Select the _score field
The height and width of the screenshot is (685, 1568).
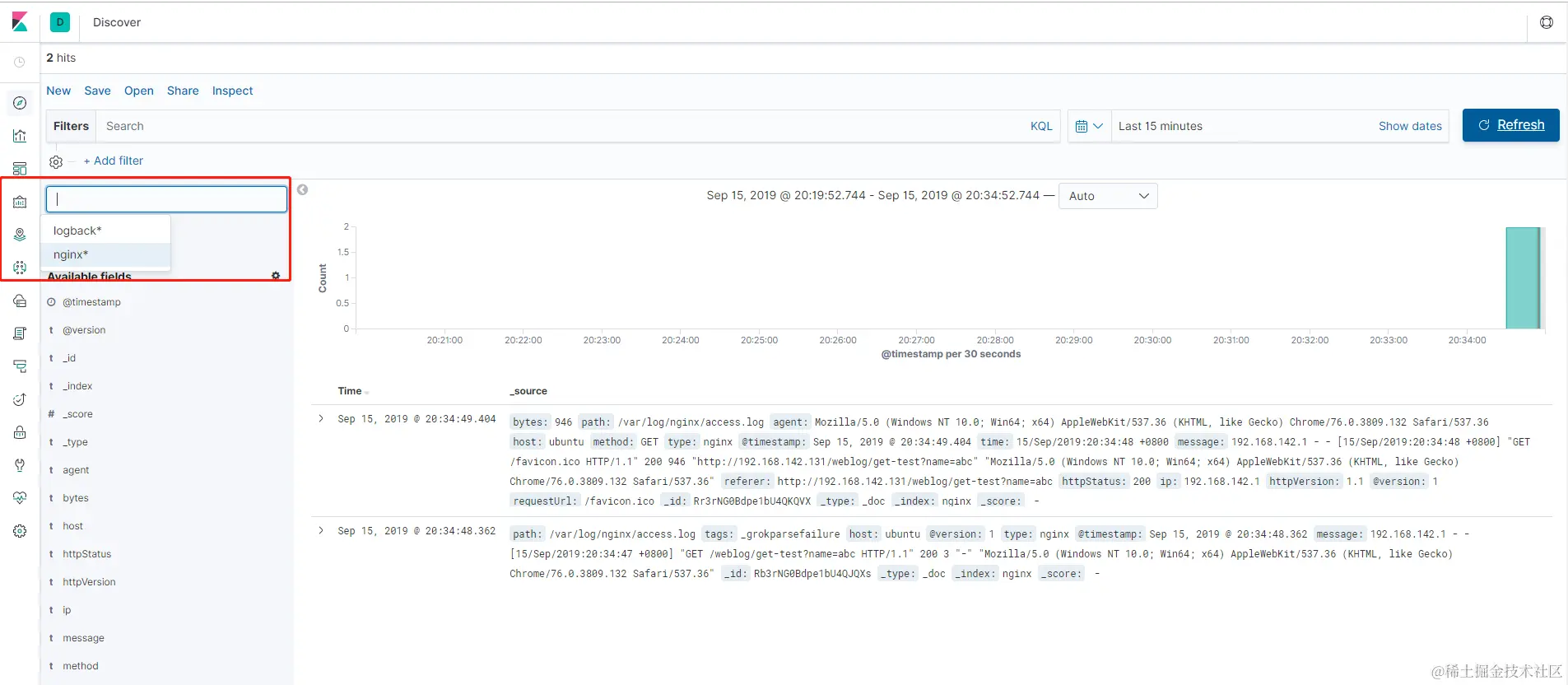(x=77, y=414)
